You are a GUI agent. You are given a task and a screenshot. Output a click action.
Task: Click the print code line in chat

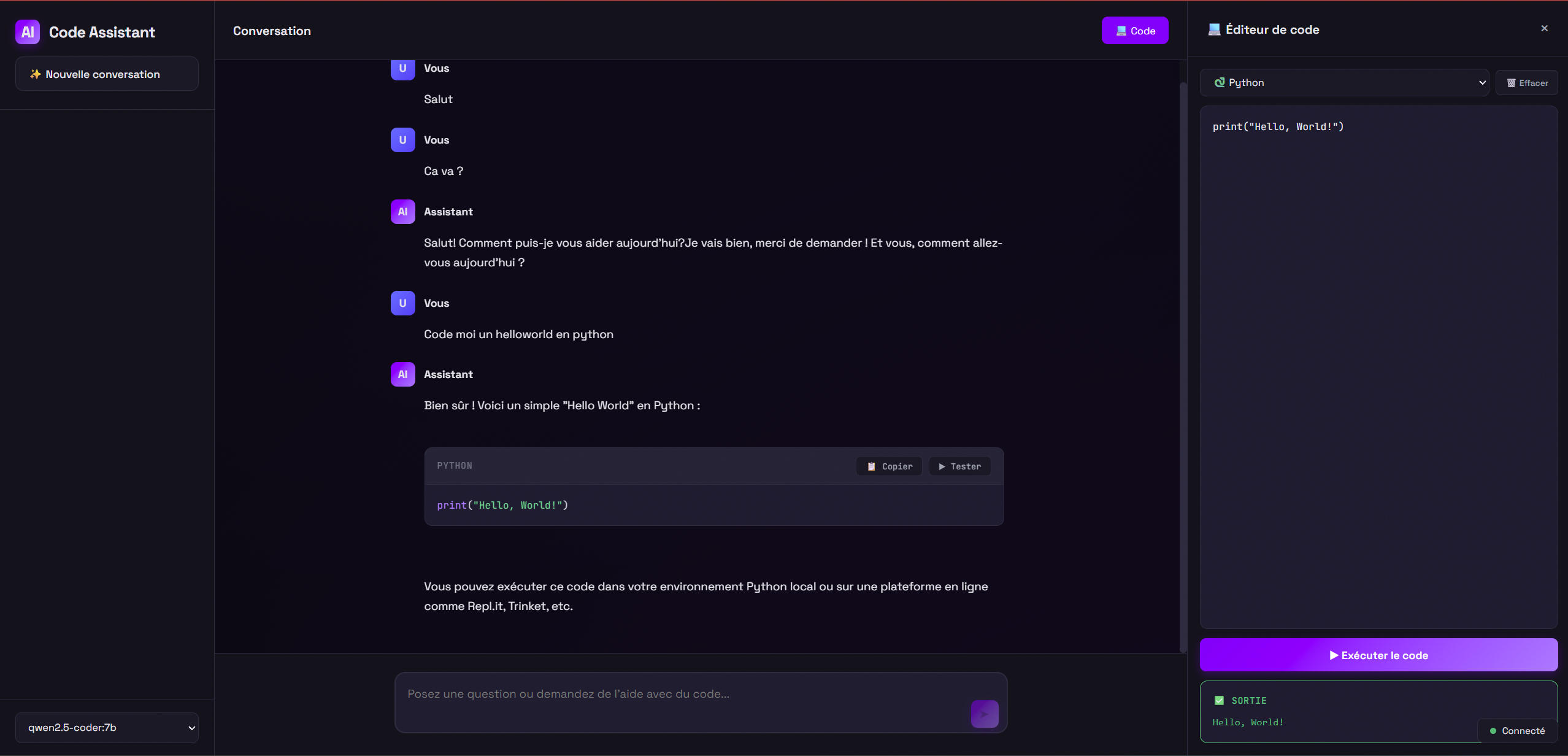pos(502,505)
